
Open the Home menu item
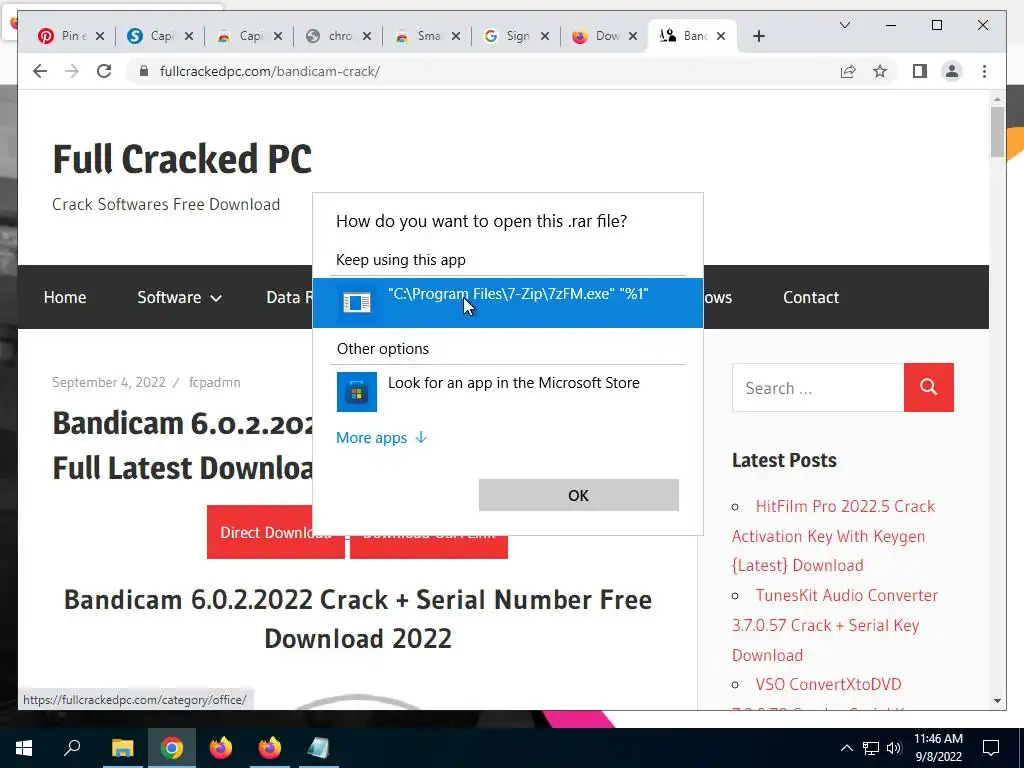tap(65, 297)
